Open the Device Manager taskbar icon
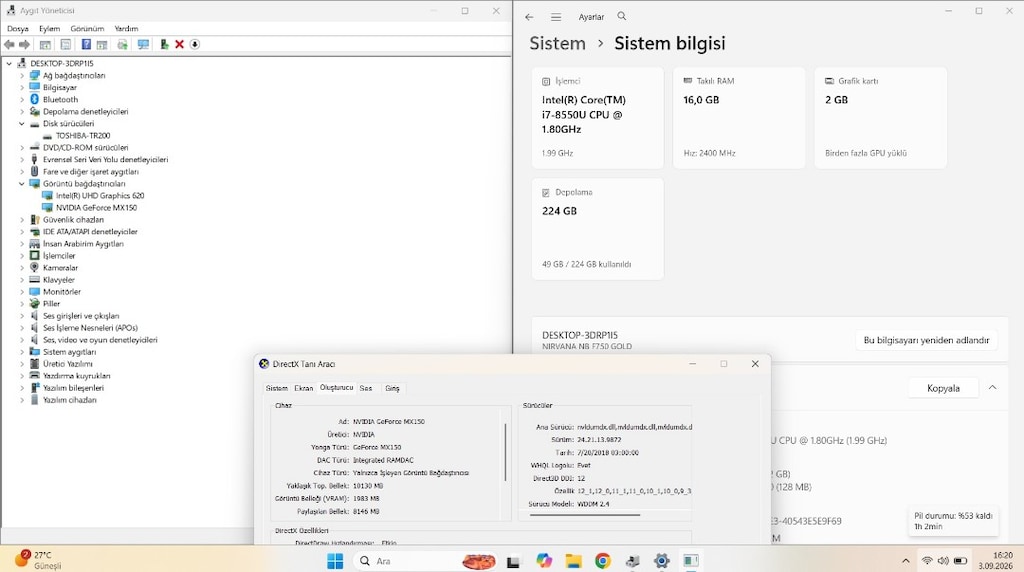Viewport: 1024px width, 572px height. (632, 560)
